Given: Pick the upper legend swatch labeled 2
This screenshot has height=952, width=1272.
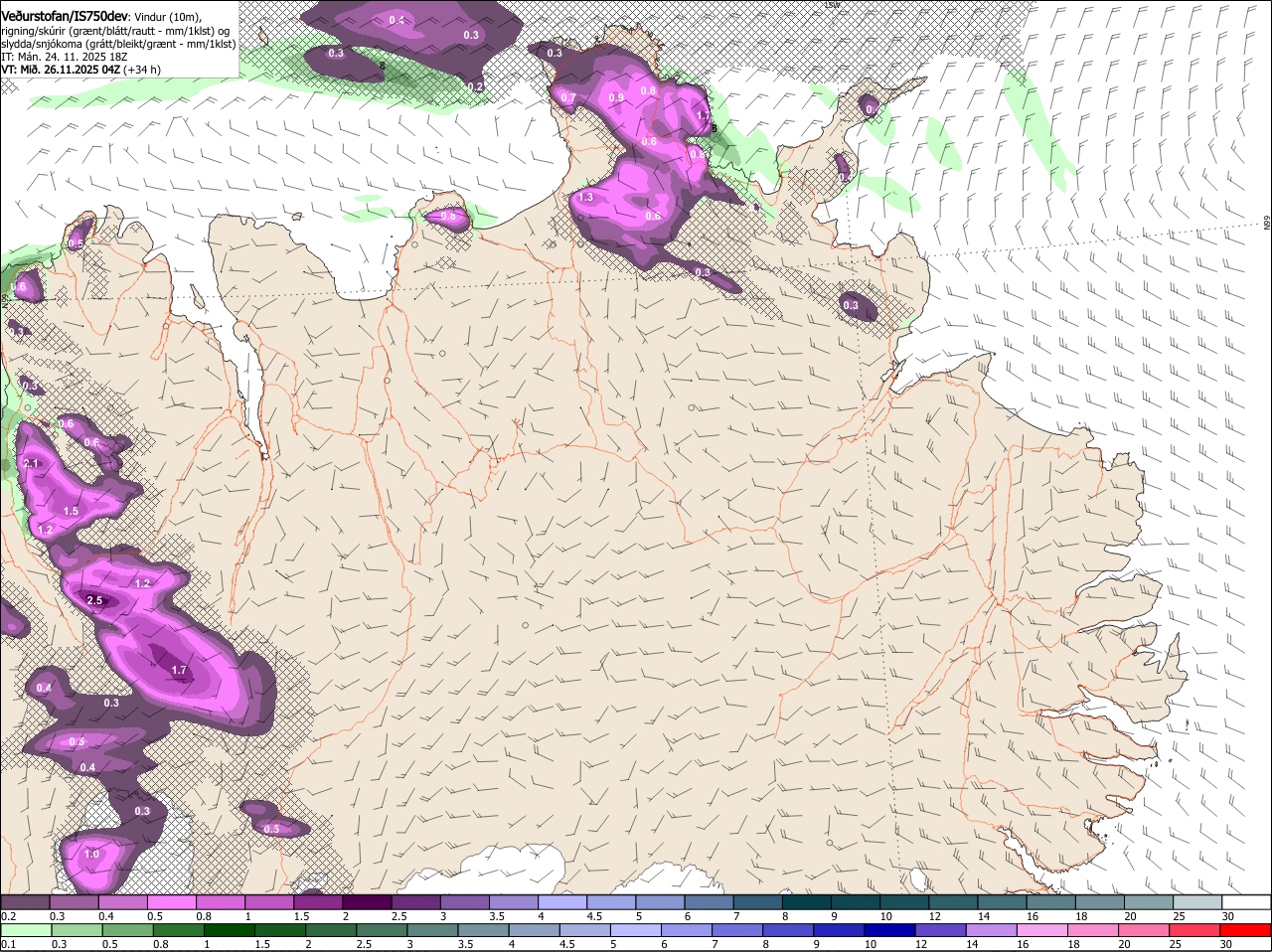Looking at the screenshot, I should click(366, 901).
